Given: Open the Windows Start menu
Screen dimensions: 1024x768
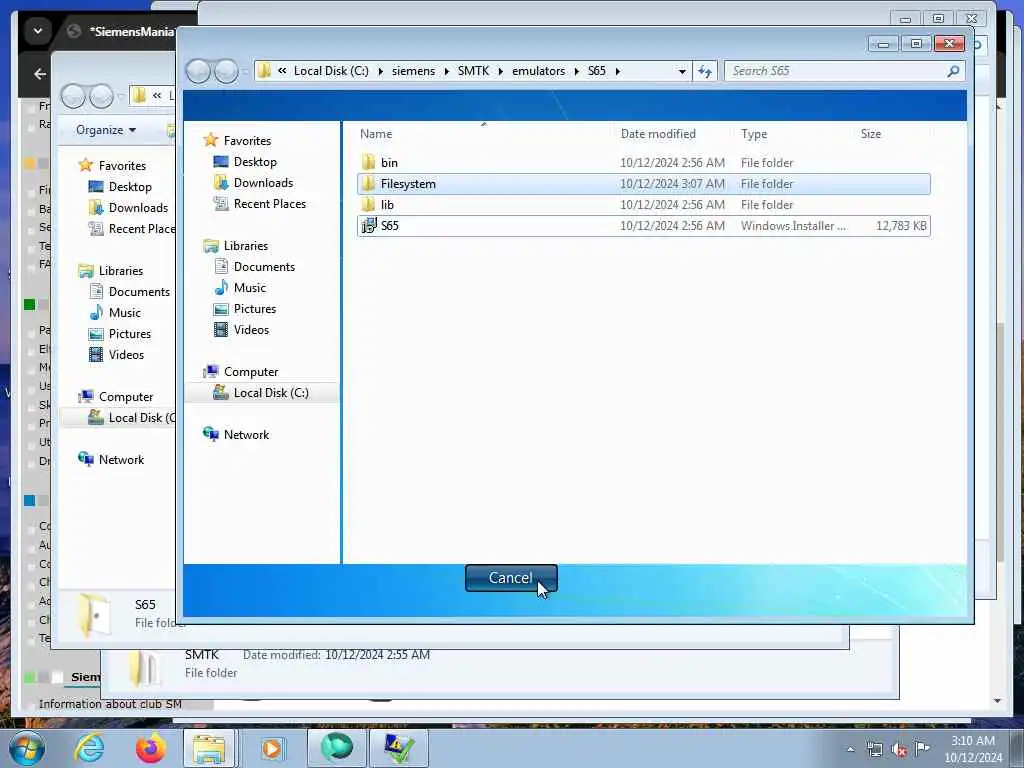Looking at the screenshot, I should [26, 748].
